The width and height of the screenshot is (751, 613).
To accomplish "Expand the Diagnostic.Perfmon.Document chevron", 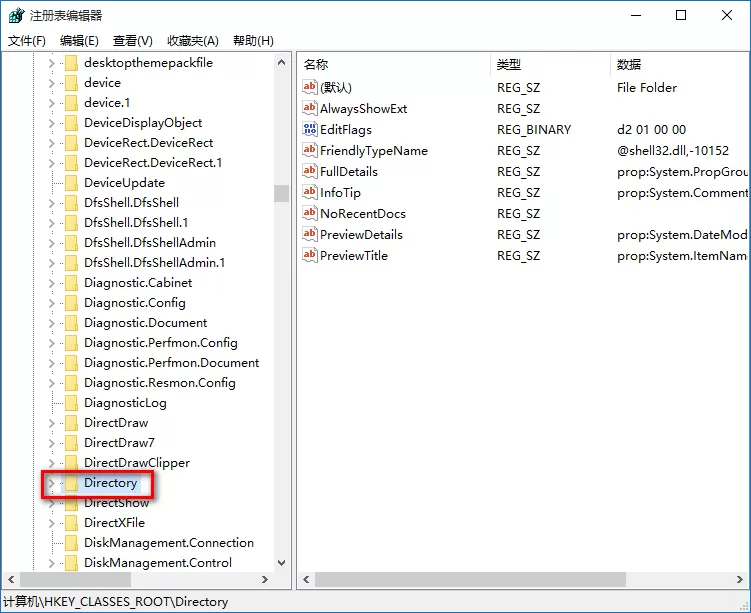I will coord(52,363).
